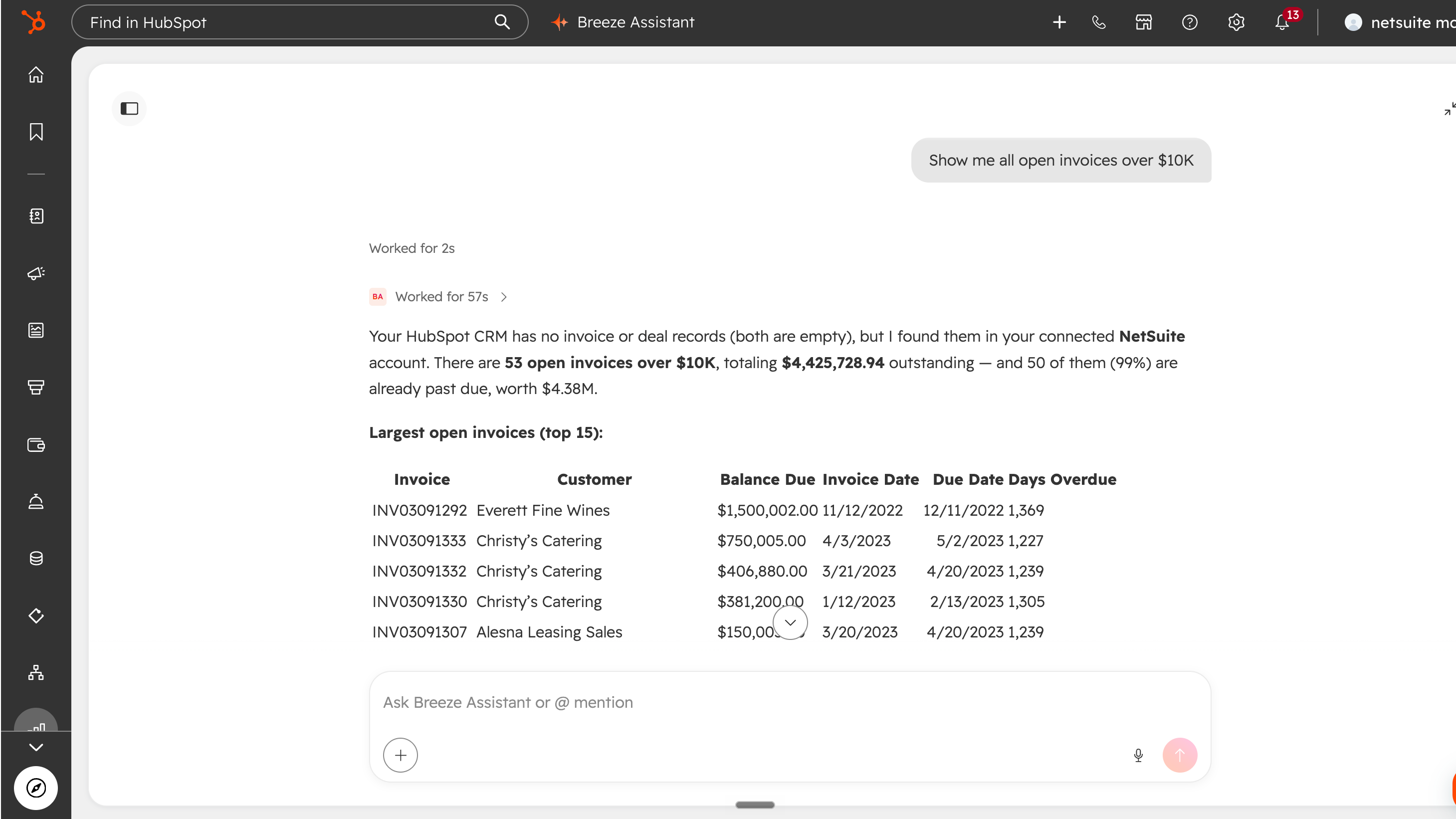1456x819 pixels.
Task: Click the "Days Overdue" column header
Action: [1062, 479]
